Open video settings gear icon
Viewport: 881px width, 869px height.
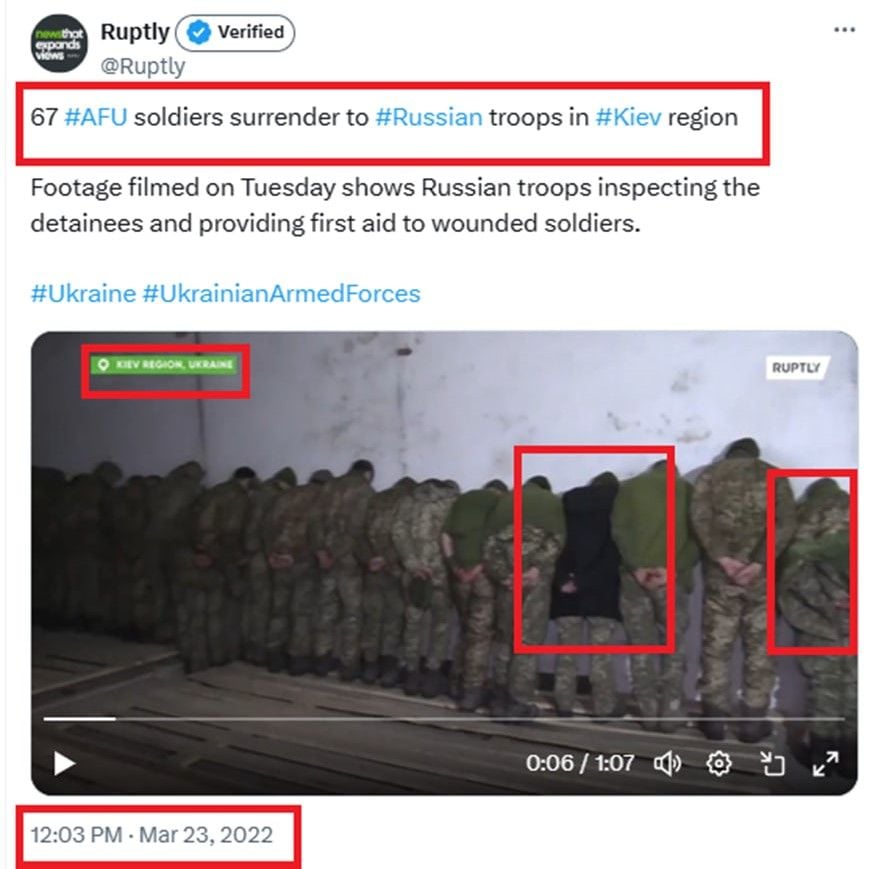719,763
